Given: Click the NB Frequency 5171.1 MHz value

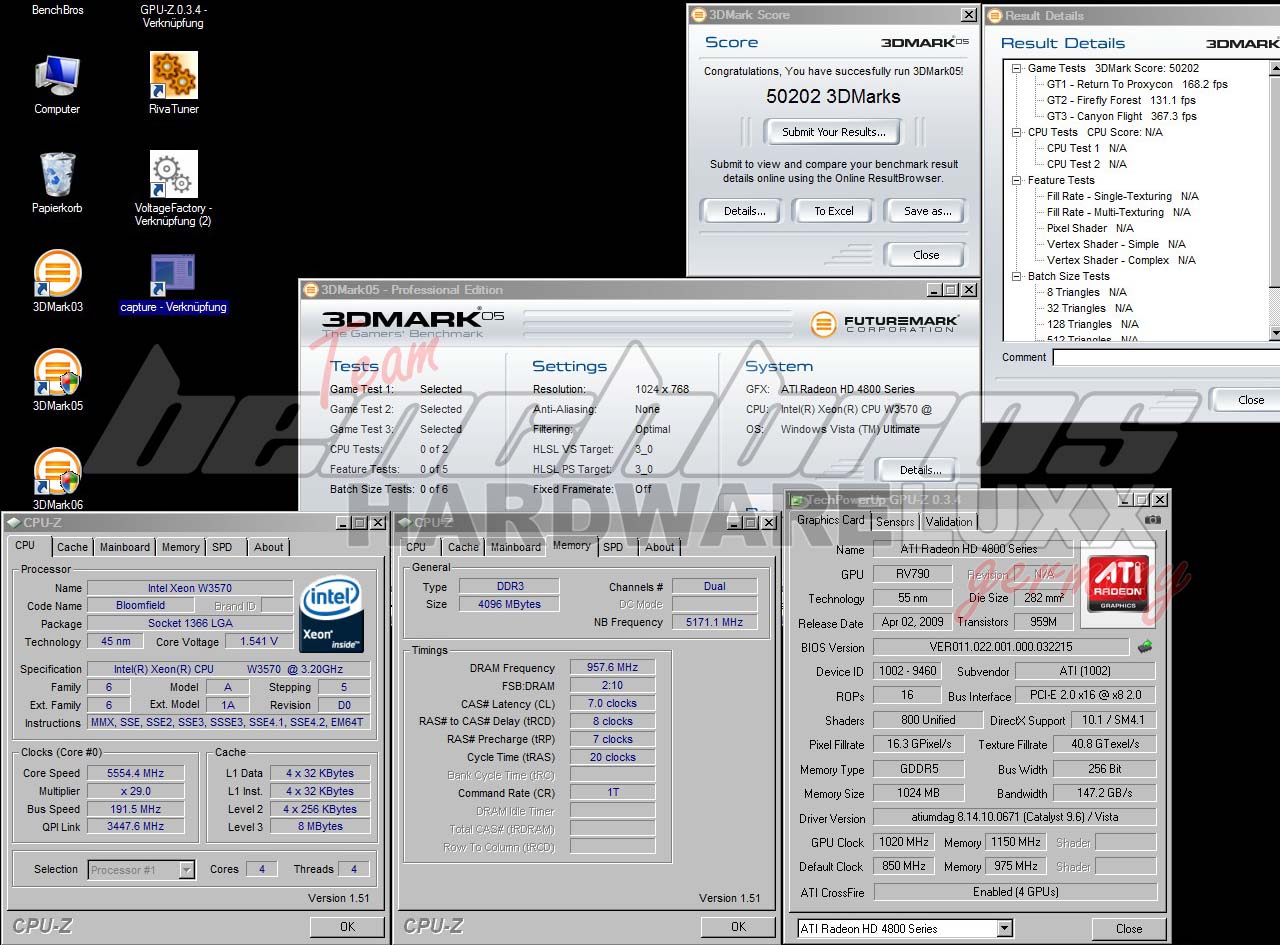Looking at the screenshot, I should pyautogui.click(x=714, y=622).
